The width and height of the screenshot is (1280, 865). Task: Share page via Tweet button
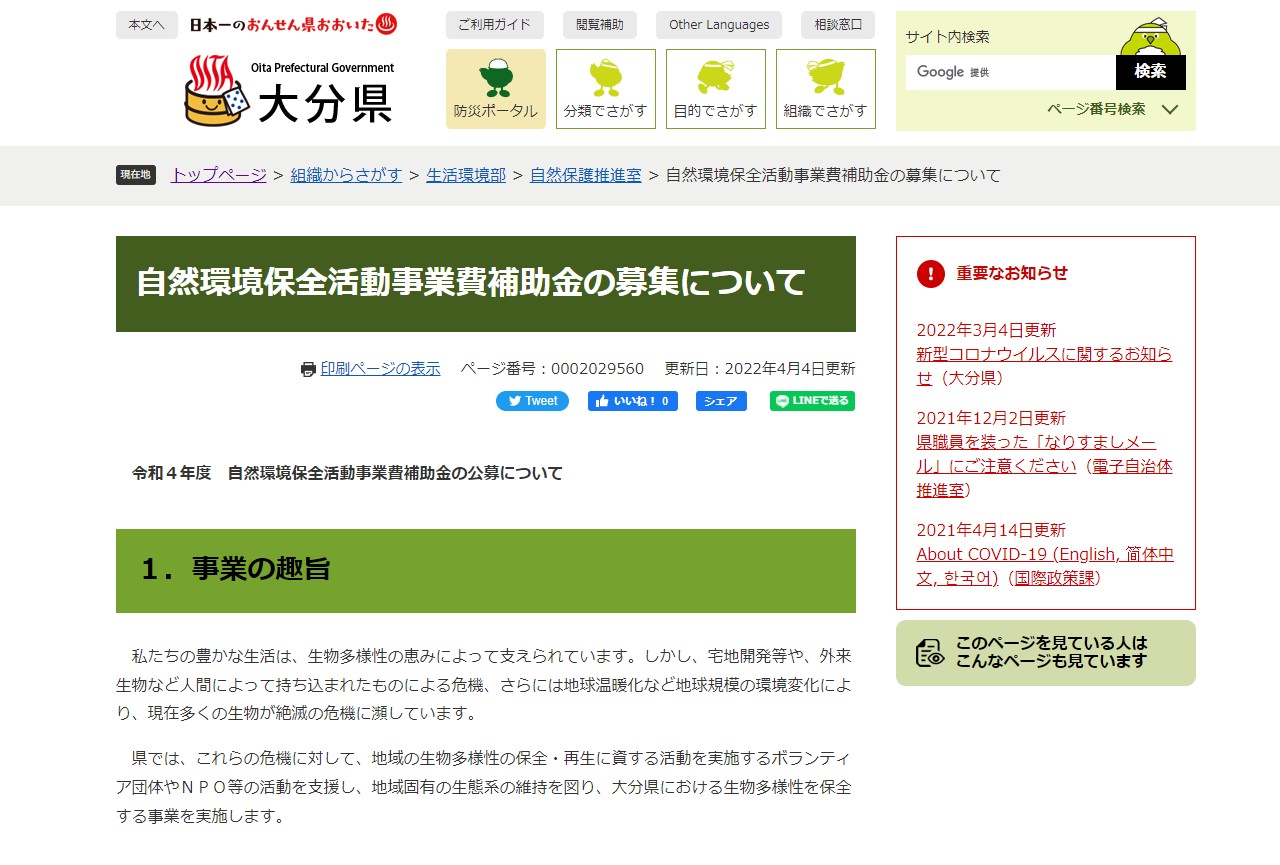532,401
